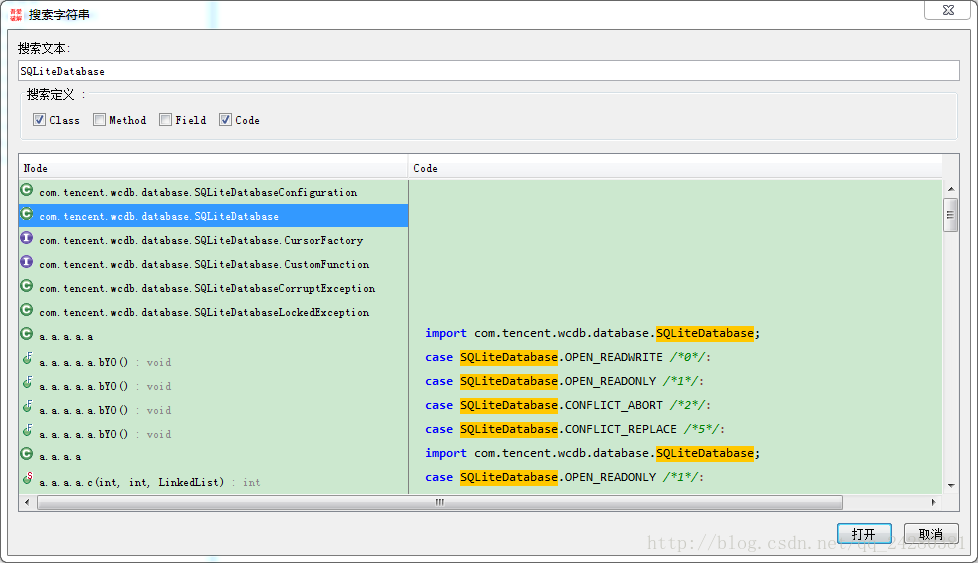978x563 pixels.
Task: Select the a.a.a.a.c(int, int, LinkedList) row
Action: pyautogui.click(x=213, y=482)
